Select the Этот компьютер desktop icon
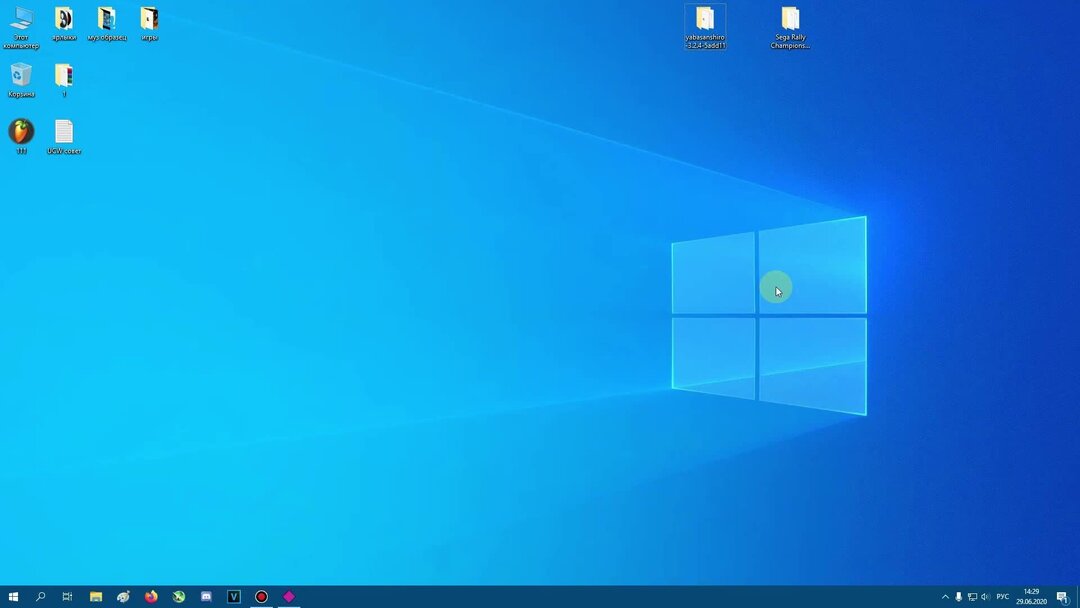 coord(21,28)
